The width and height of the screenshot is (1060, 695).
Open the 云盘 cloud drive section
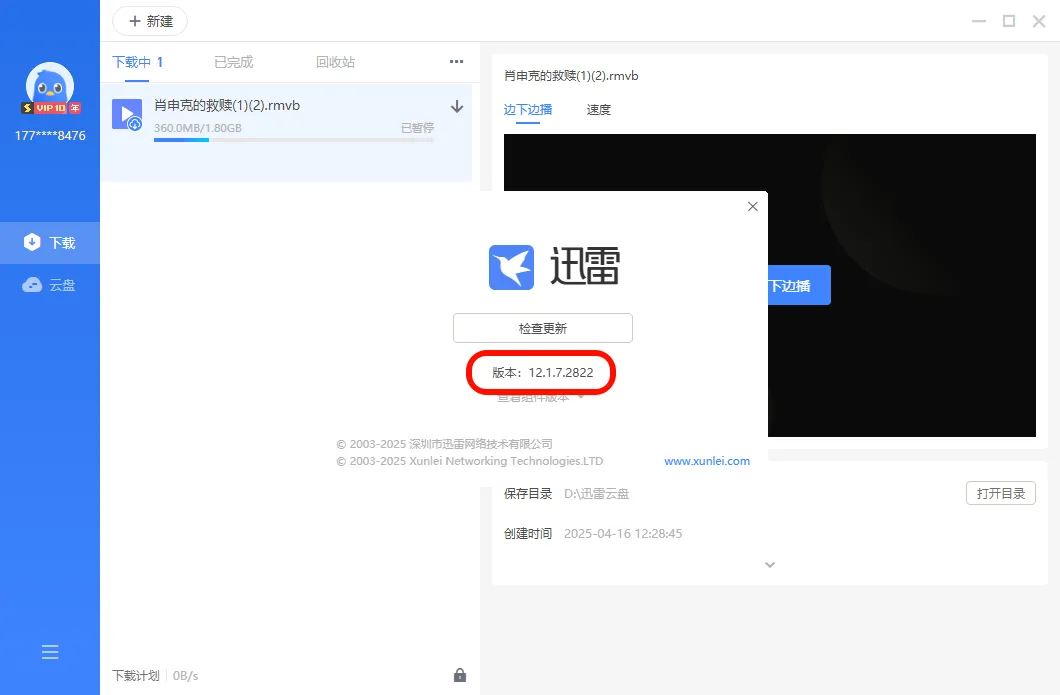50,285
